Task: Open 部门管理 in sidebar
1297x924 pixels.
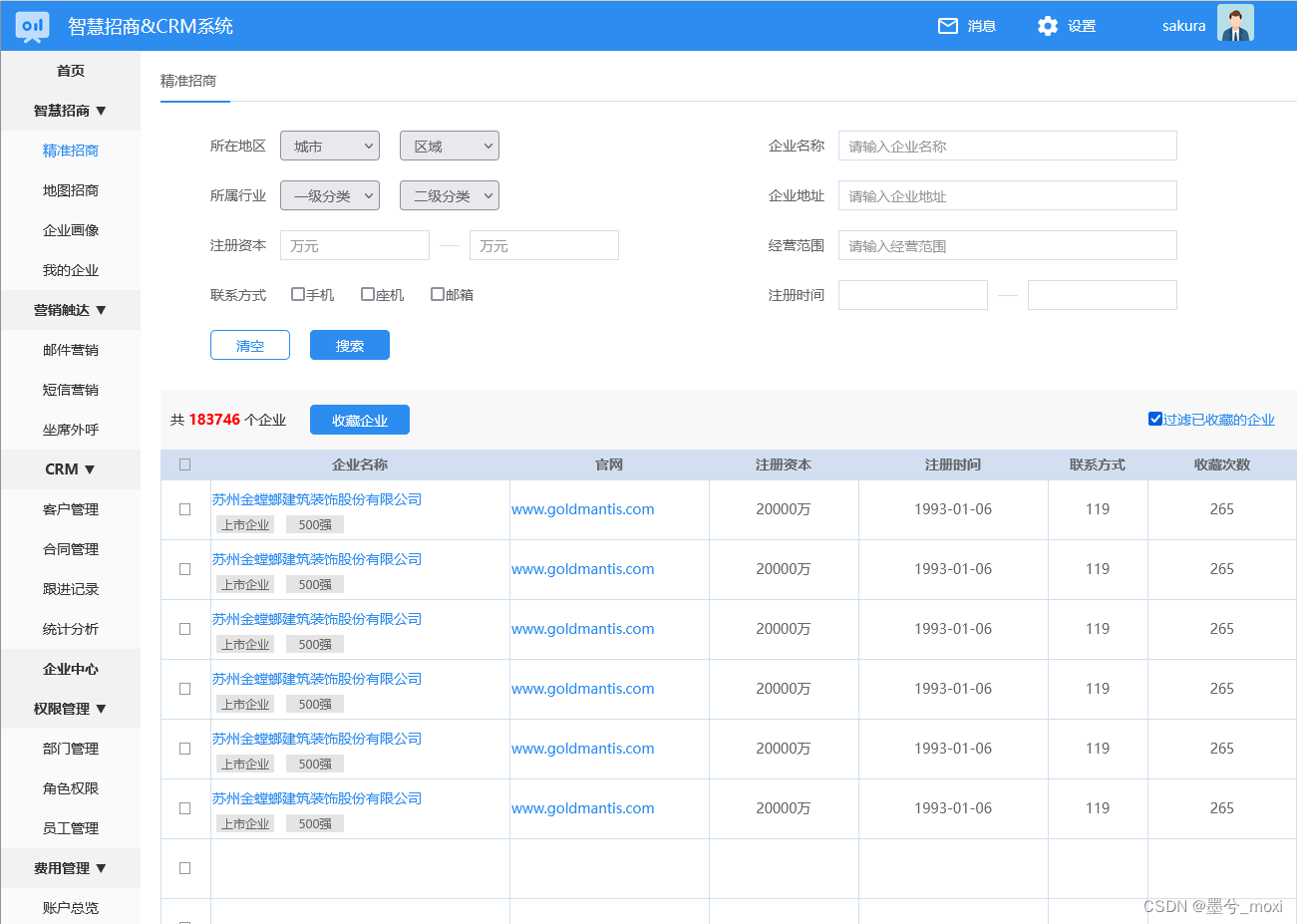Action: pos(71,749)
